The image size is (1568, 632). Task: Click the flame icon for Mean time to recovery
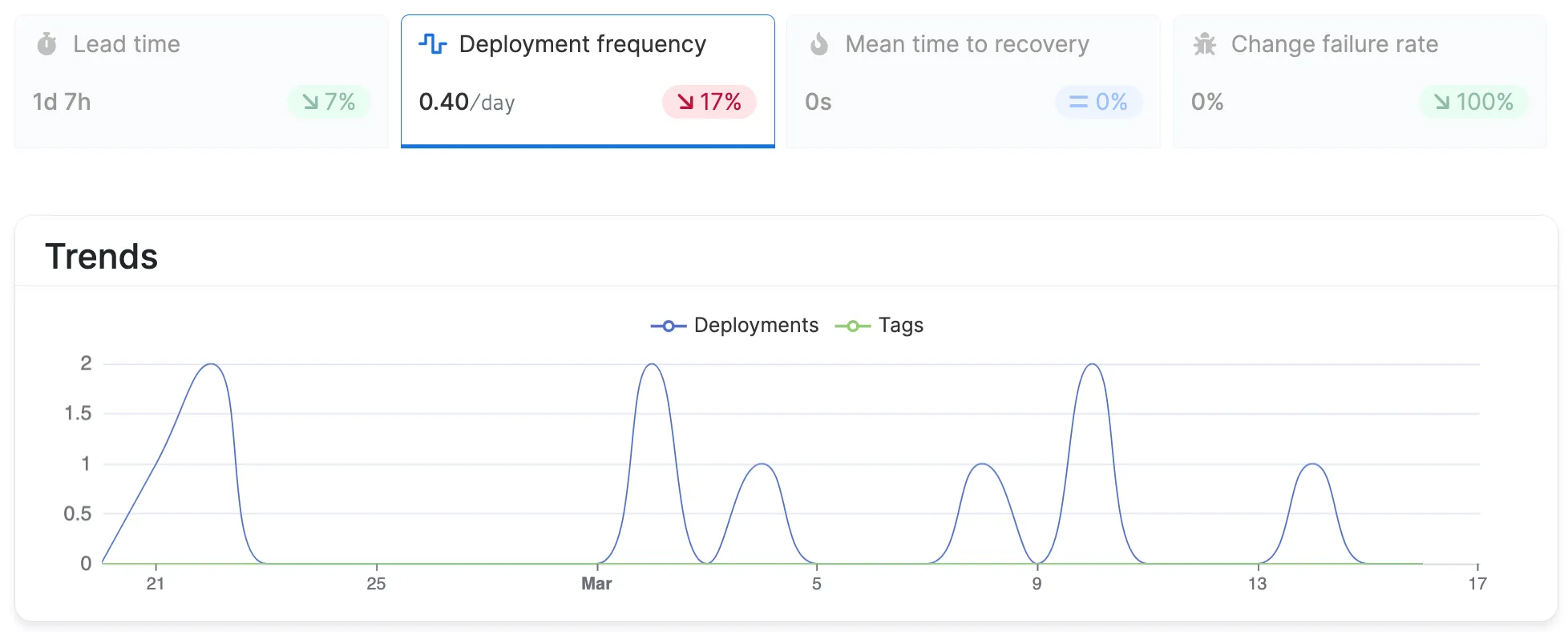pos(818,44)
